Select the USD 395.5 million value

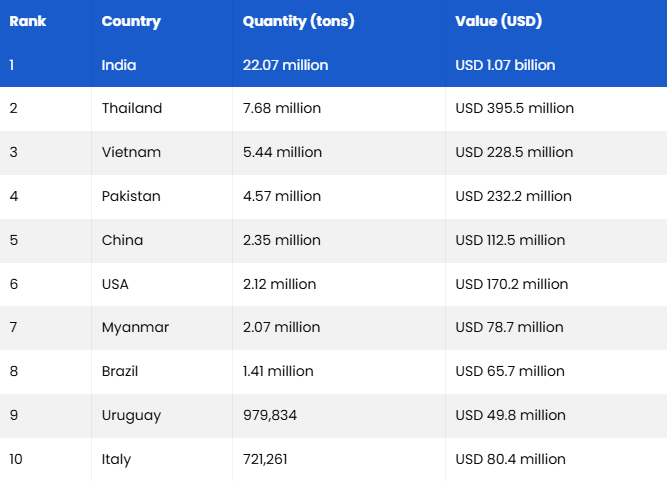514,108
